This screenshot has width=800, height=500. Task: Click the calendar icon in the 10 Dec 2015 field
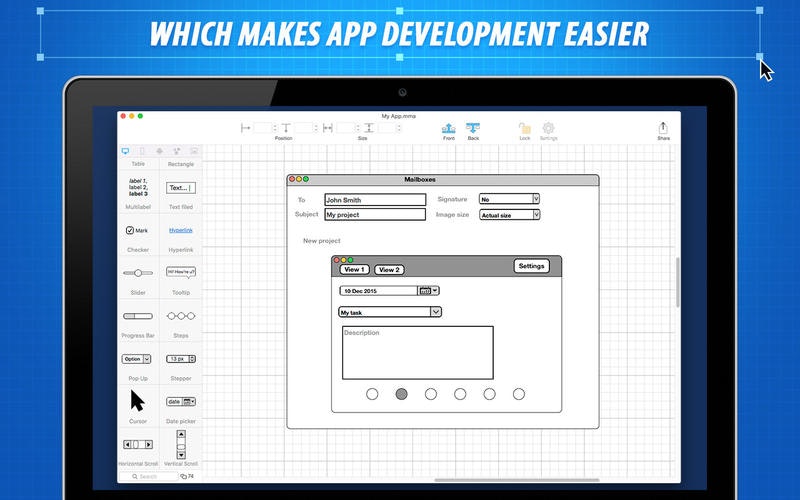424,291
